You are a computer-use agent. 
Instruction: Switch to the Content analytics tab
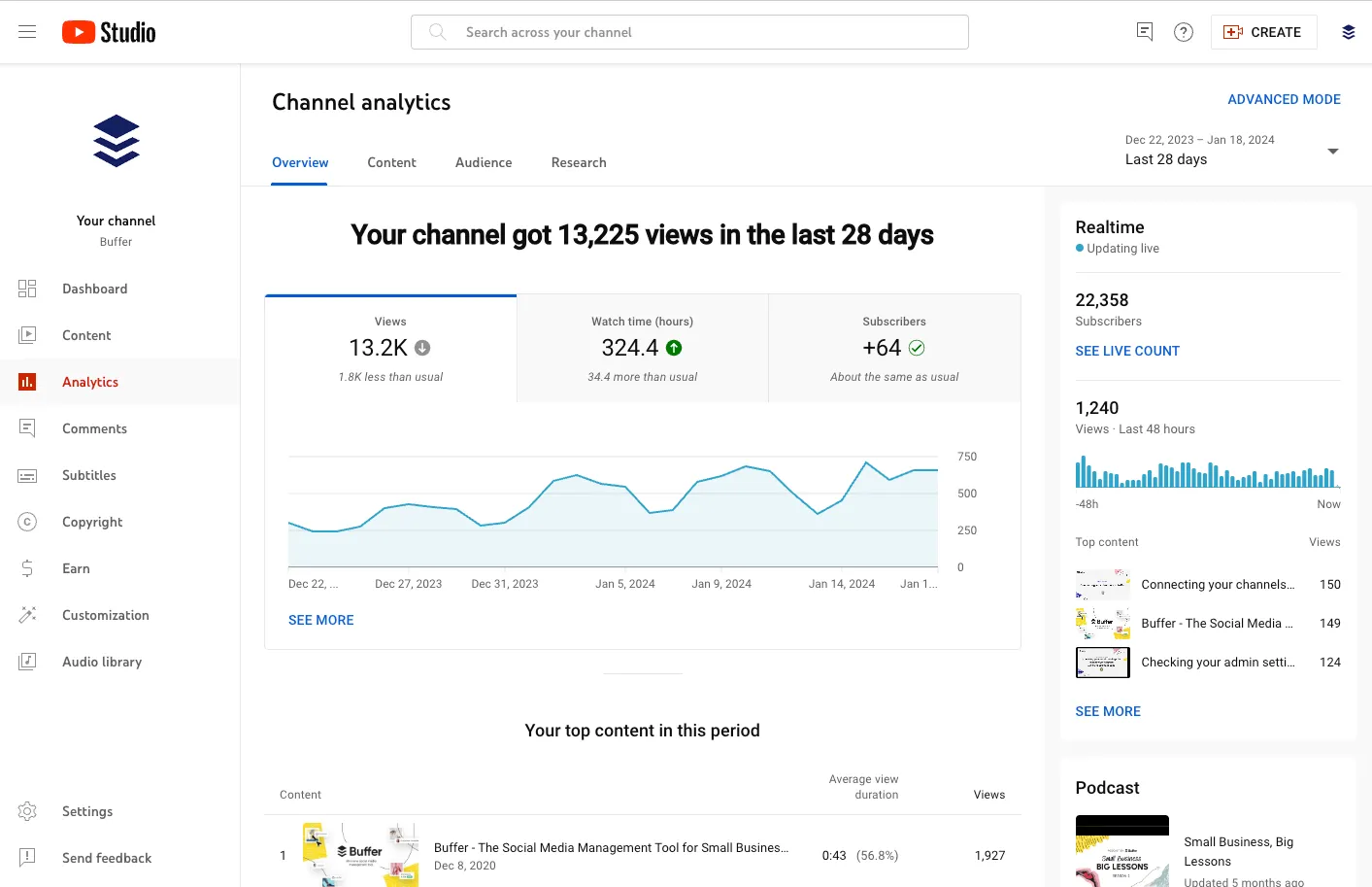click(x=391, y=162)
